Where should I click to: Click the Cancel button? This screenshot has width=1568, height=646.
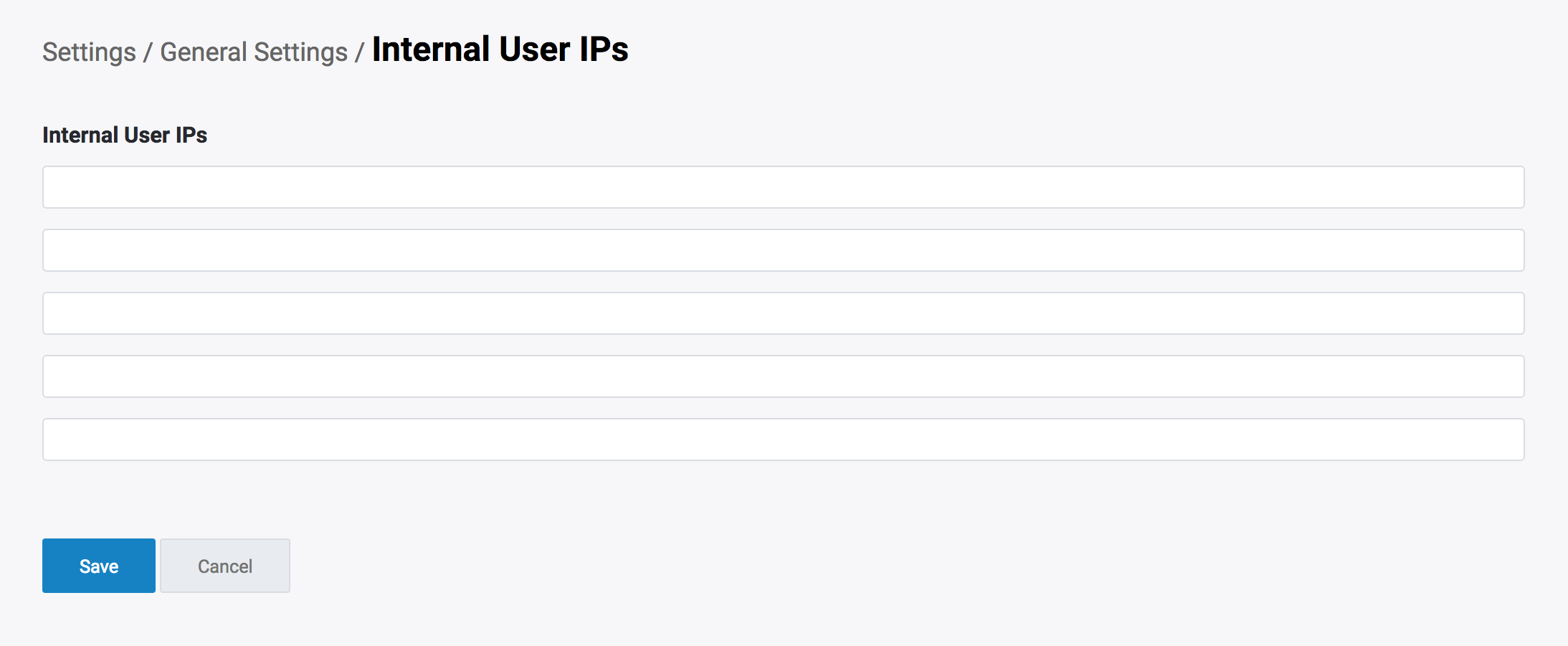pos(225,566)
